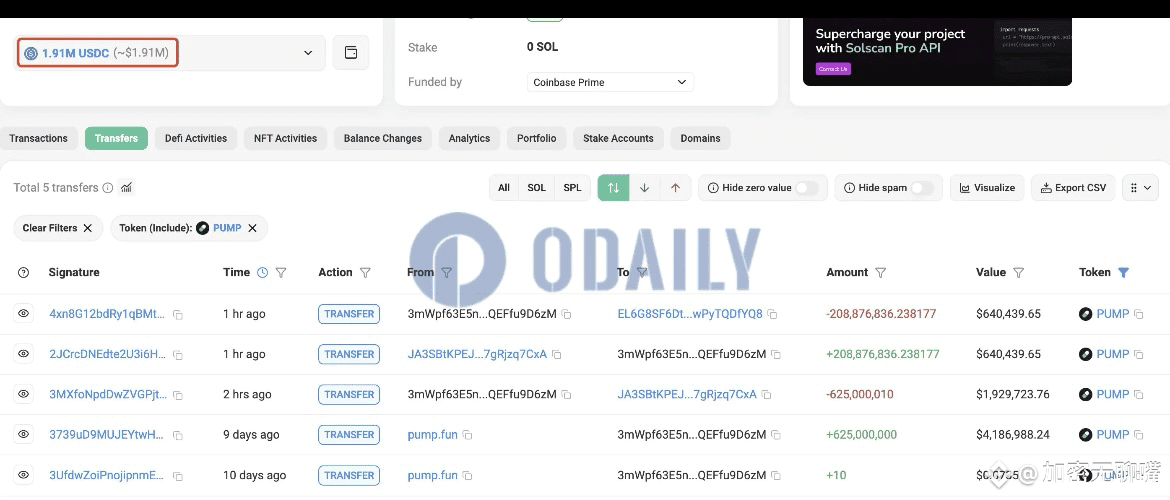Open the Analytics tab
This screenshot has height=500, width=1170.
click(x=469, y=138)
